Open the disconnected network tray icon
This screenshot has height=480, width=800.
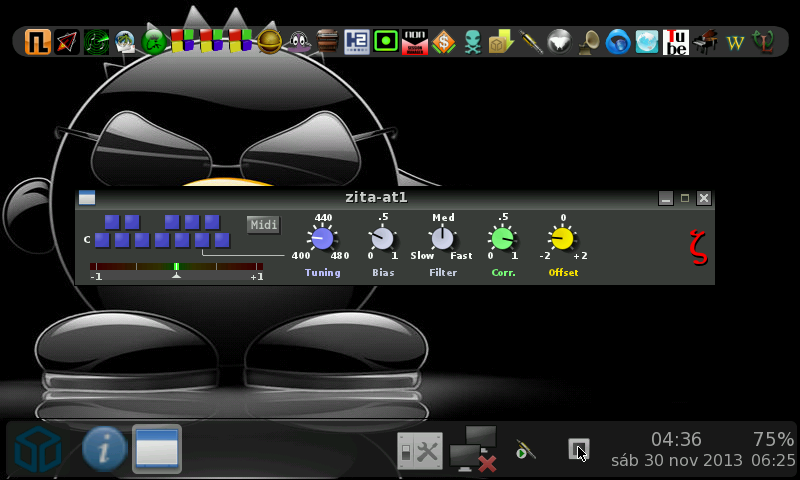click(473, 449)
